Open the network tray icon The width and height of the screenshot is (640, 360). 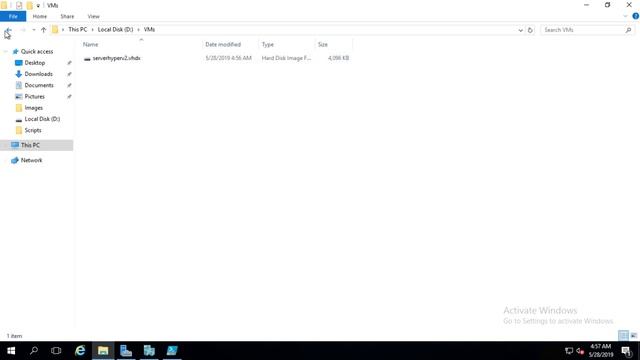tap(569, 351)
